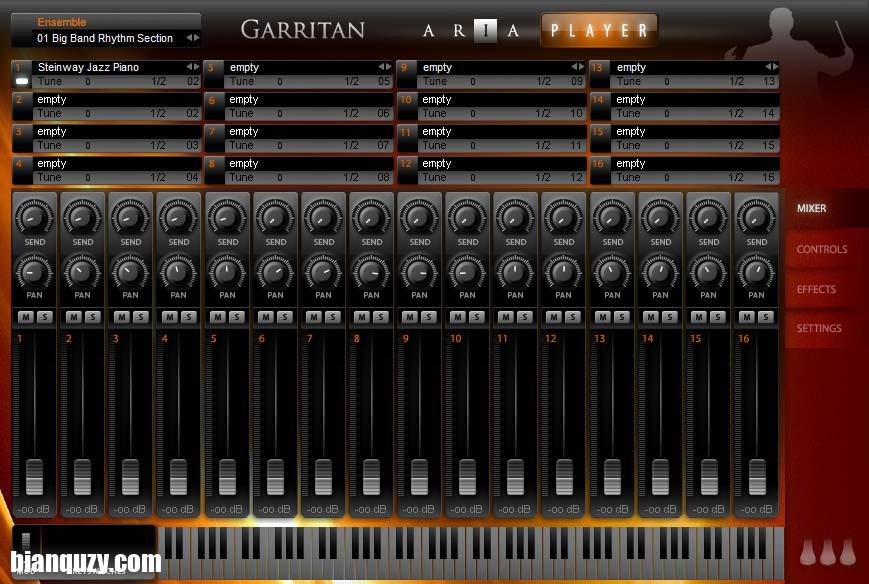This screenshot has width=869, height=584.
Task: Click channel 1 volume fader handle
Action: [x=34, y=477]
